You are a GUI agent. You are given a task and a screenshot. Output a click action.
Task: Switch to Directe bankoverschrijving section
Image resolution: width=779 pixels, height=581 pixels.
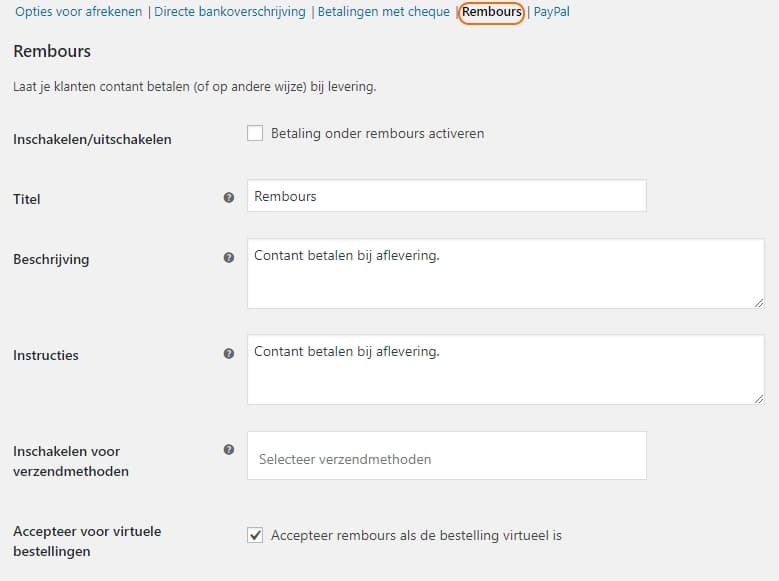(x=230, y=11)
